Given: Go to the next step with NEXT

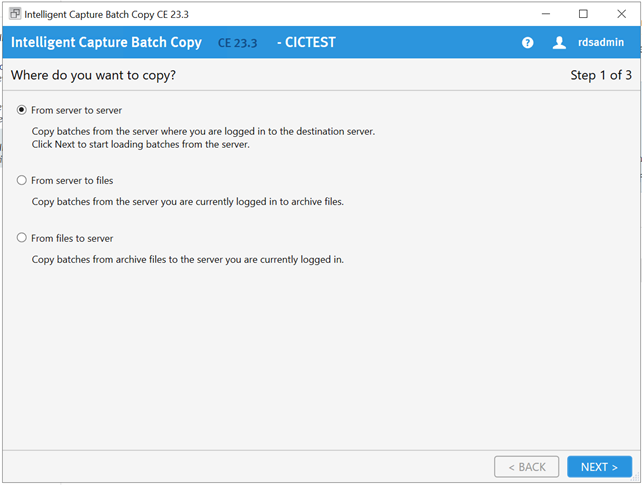Looking at the screenshot, I should (599, 467).
